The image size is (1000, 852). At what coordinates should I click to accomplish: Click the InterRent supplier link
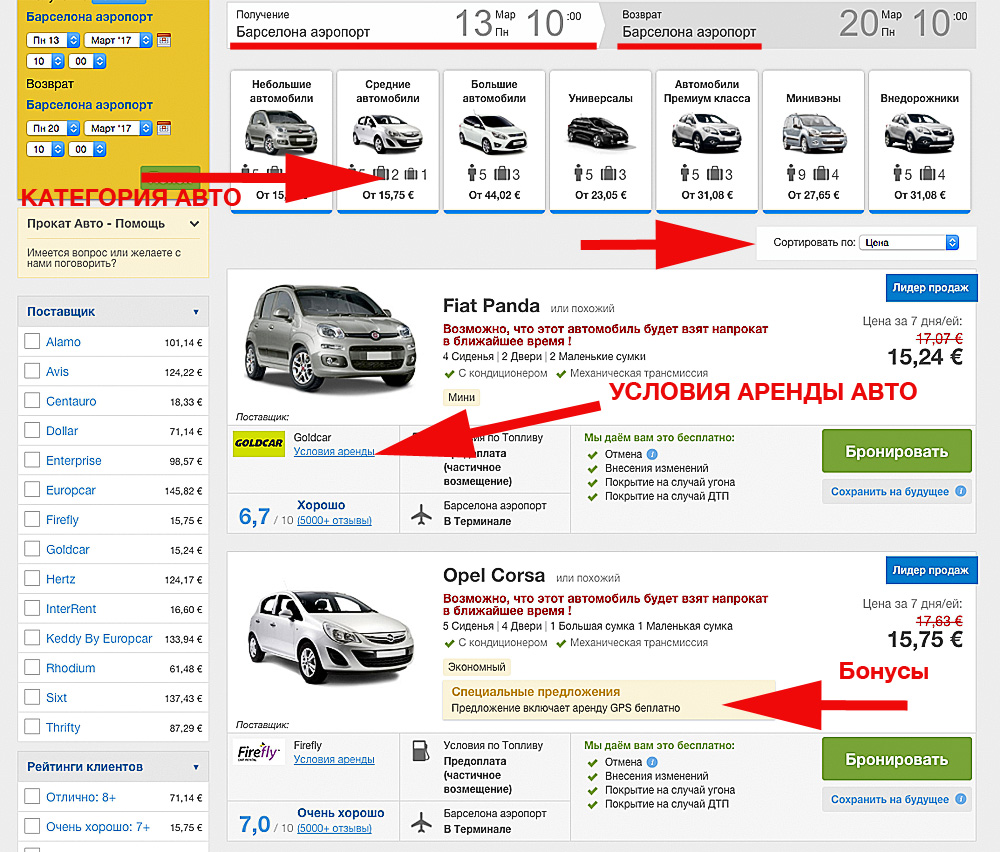pos(71,608)
